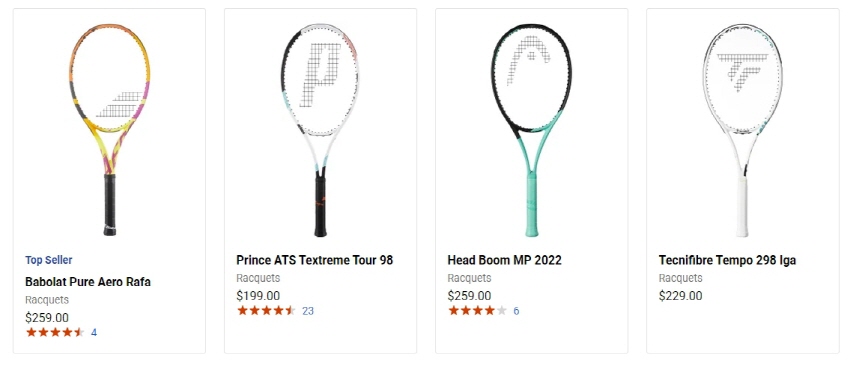
Task: Open the 23 reviews count for Prince
Action: (x=308, y=311)
